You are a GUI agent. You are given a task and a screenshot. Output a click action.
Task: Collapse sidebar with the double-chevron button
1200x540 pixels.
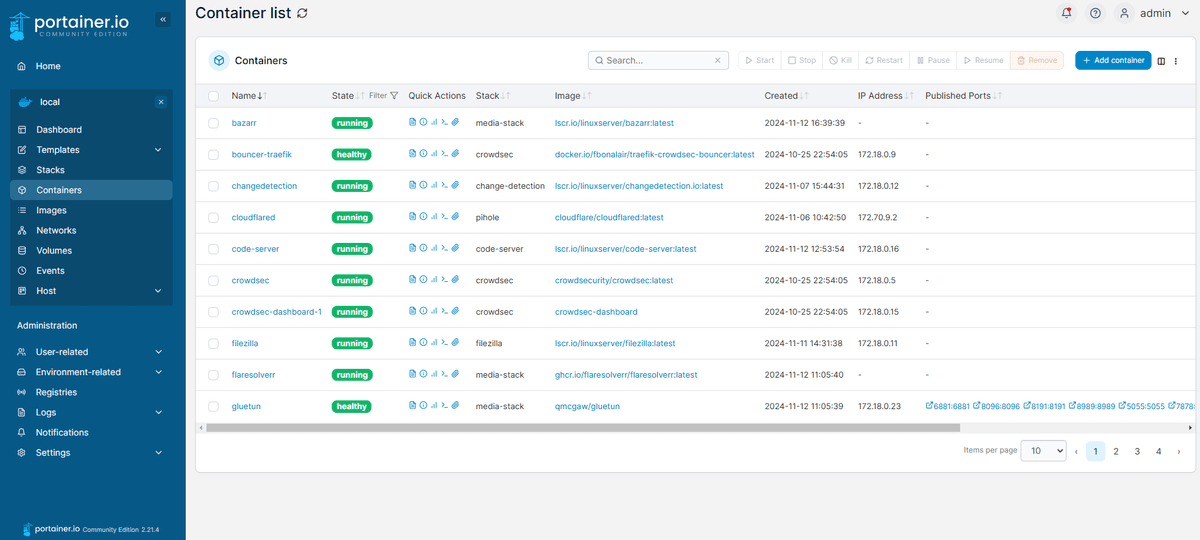pos(164,20)
